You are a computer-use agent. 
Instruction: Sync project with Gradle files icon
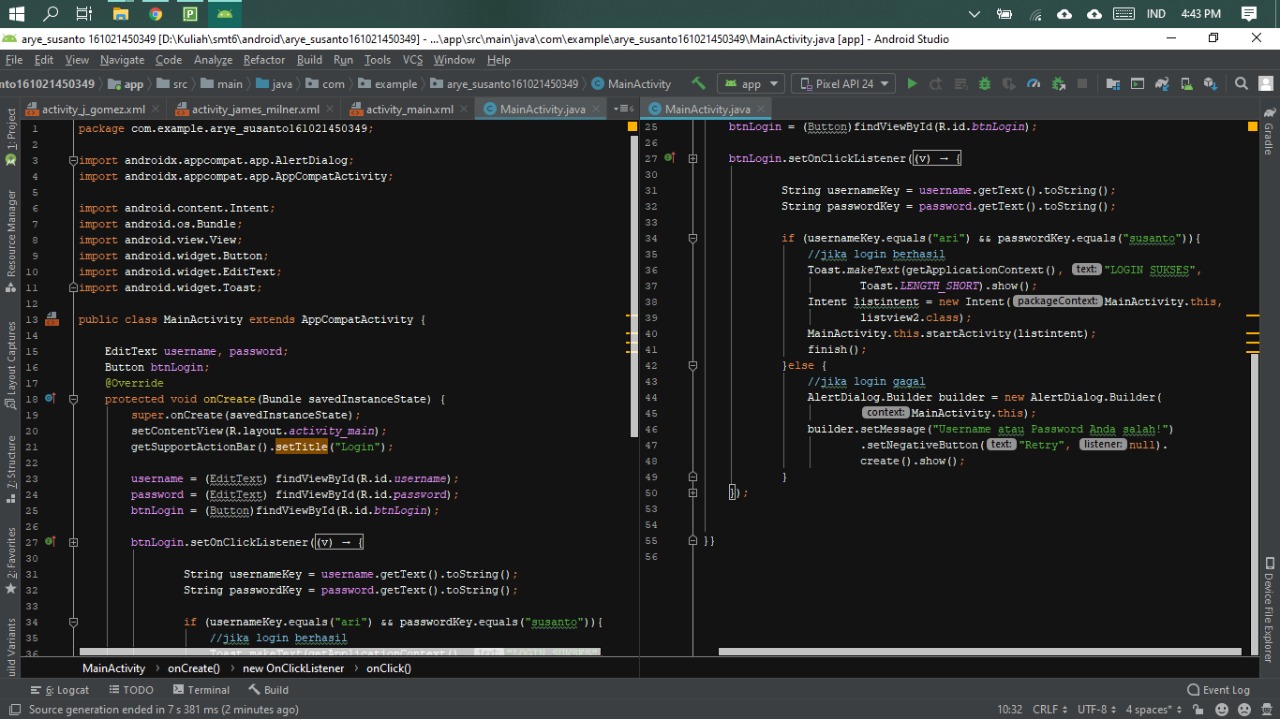click(x=1161, y=84)
